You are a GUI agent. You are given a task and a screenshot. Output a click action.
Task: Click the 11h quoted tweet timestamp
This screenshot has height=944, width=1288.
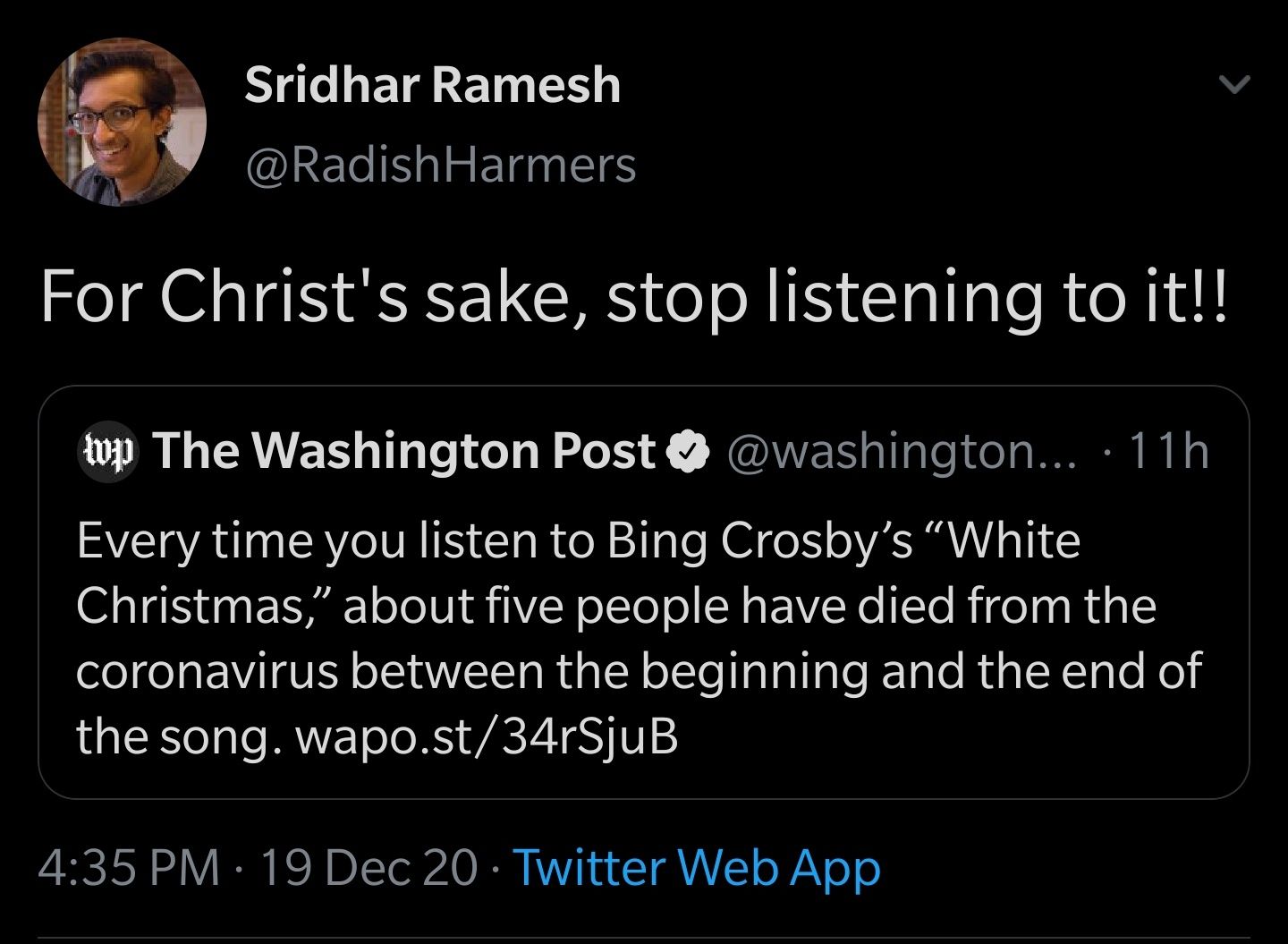click(1168, 451)
